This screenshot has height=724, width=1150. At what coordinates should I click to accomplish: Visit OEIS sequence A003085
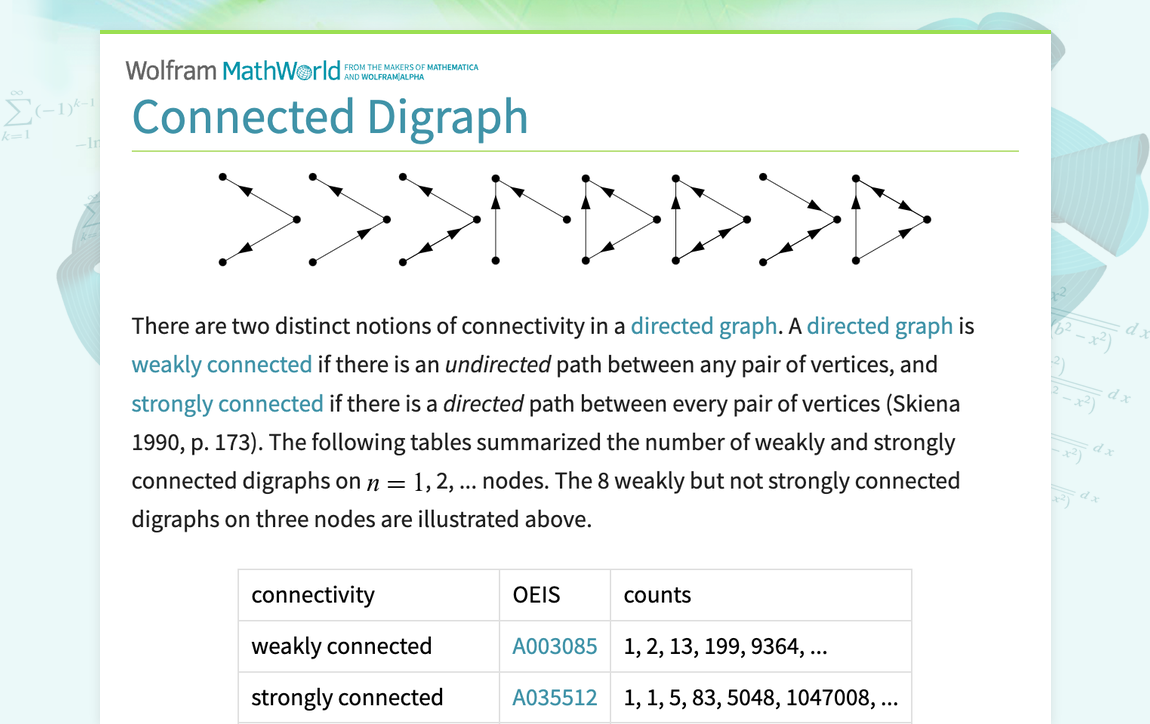click(x=555, y=646)
